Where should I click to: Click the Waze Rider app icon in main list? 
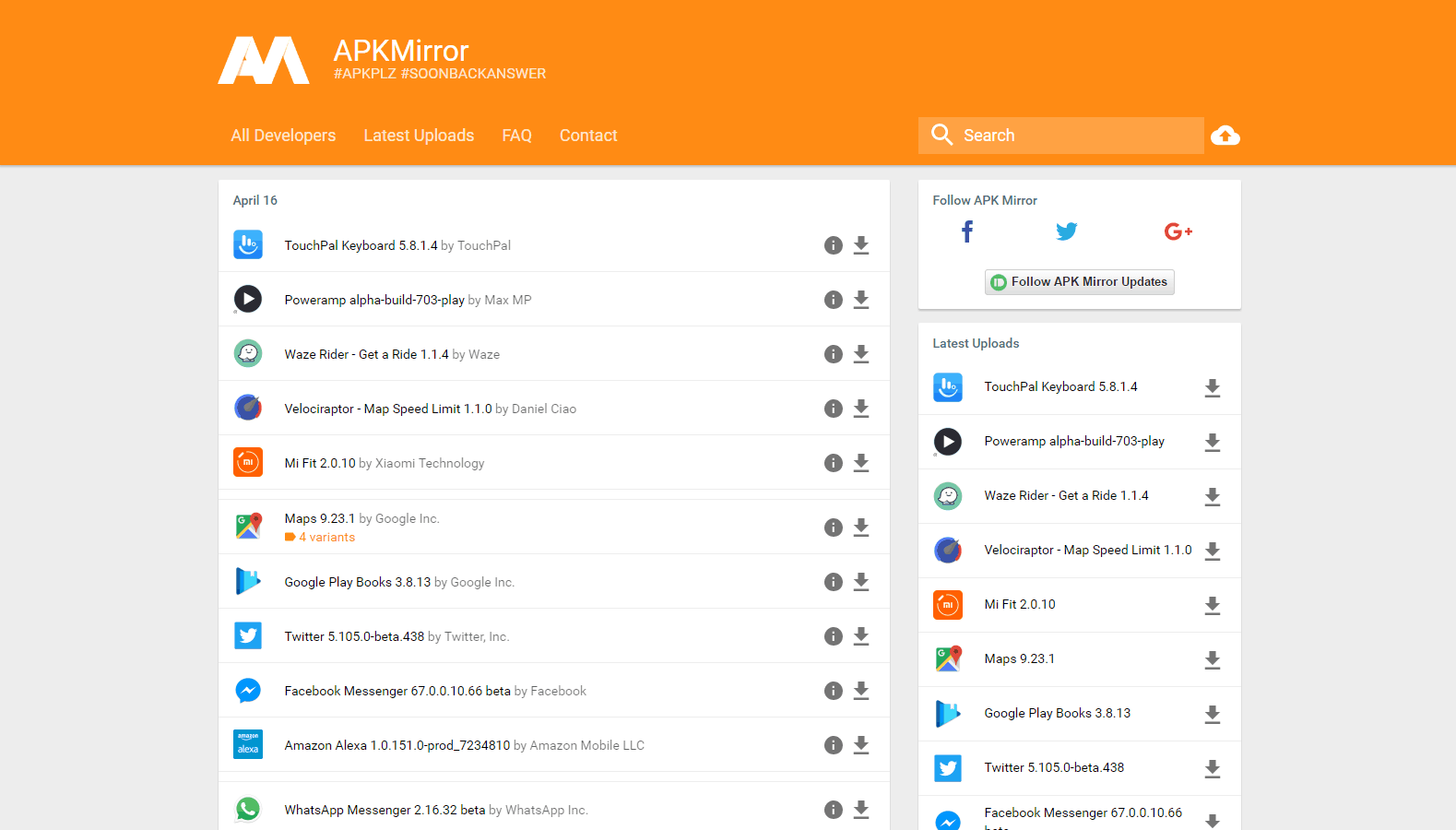[x=248, y=354]
